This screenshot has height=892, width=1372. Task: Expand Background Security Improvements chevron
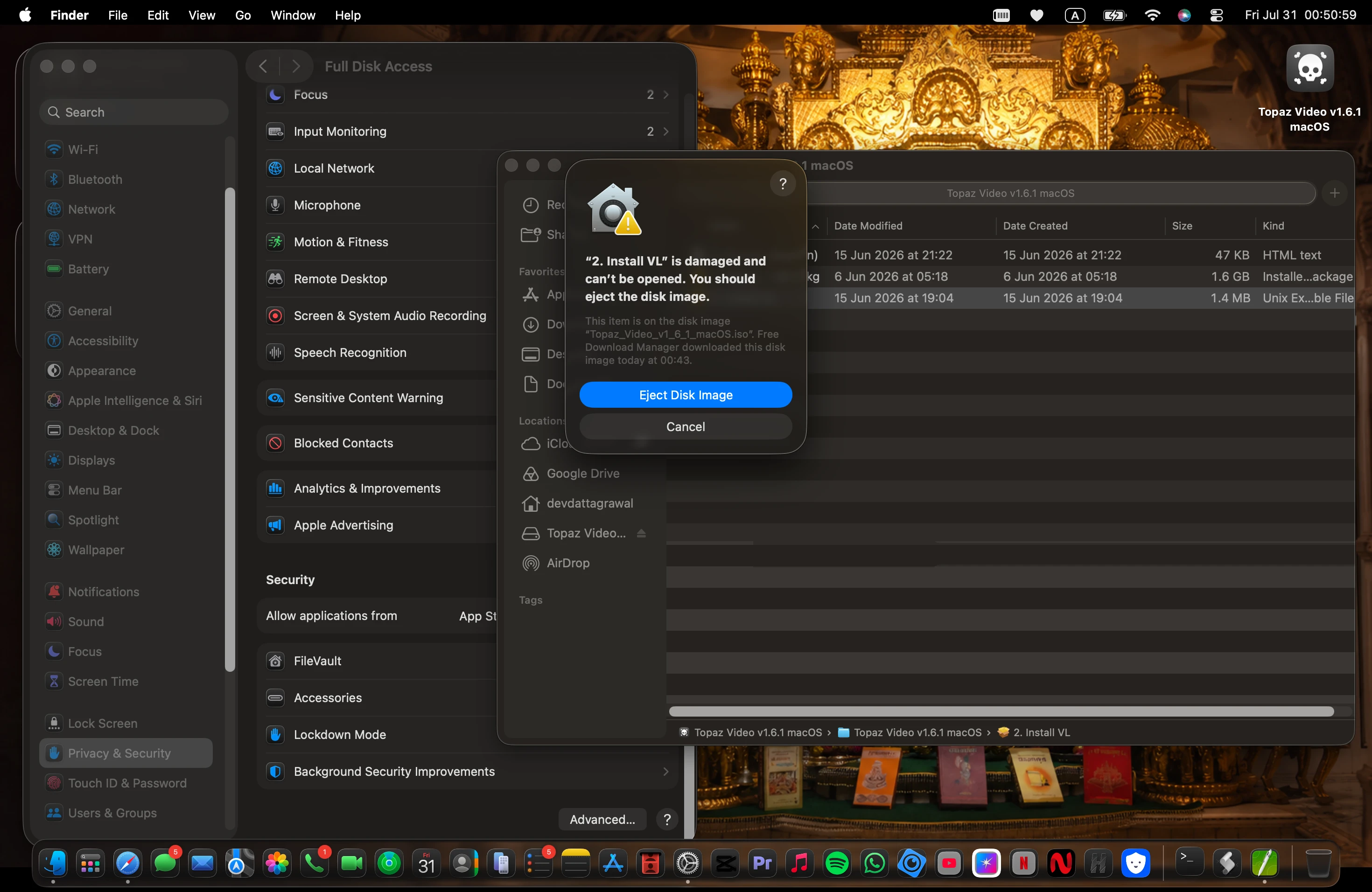666,772
